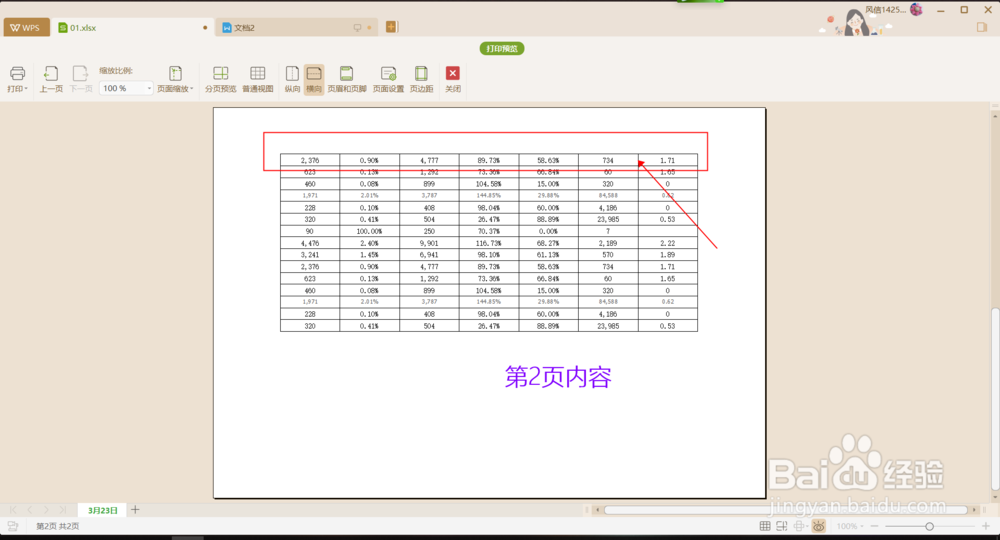Click the cell showing 2,189
Viewport: 1000px width, 540px height.
[608, 243]
